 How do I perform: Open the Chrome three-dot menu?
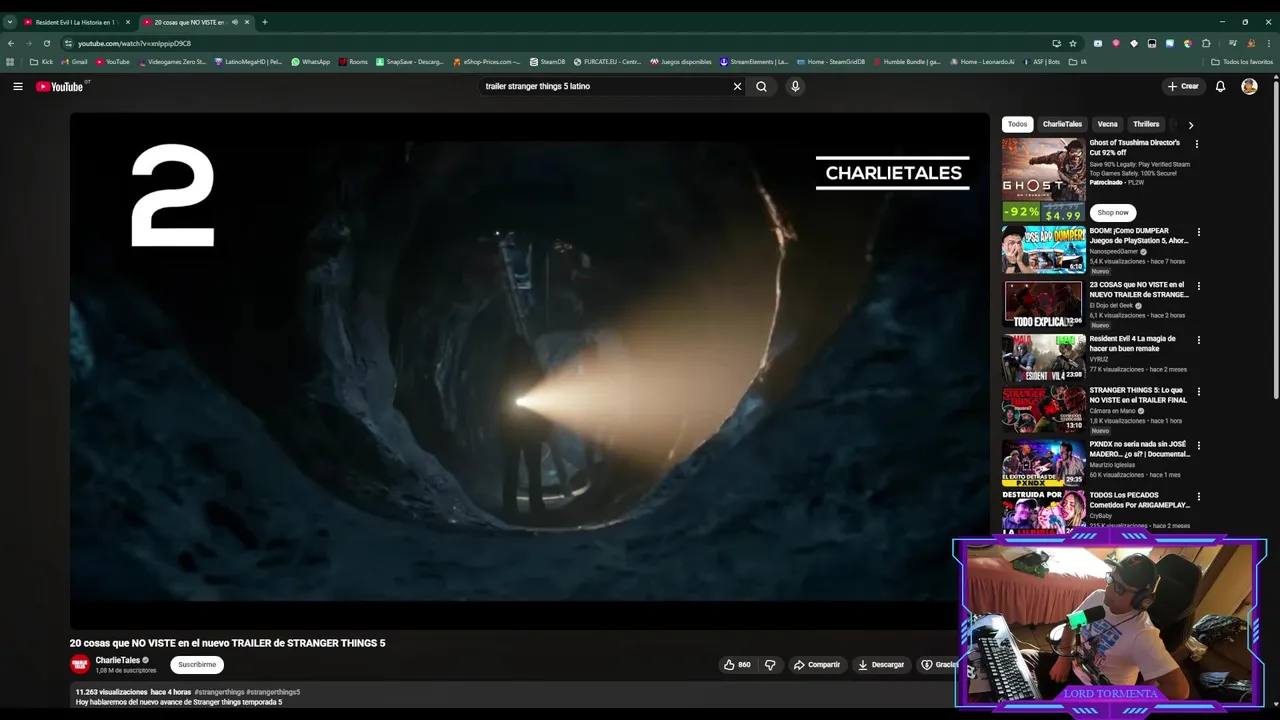pos(1268,43)
